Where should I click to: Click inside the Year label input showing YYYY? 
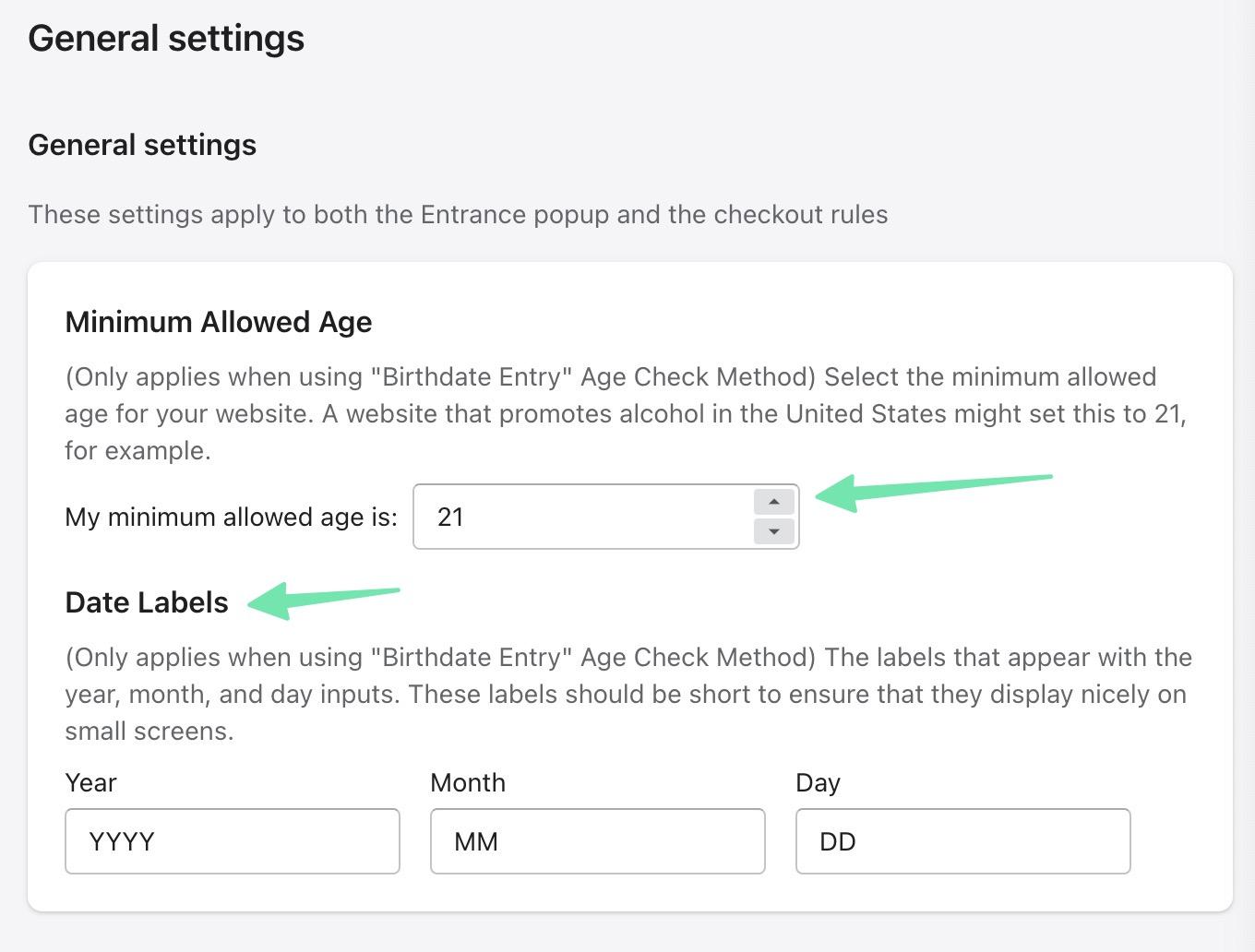231,840
